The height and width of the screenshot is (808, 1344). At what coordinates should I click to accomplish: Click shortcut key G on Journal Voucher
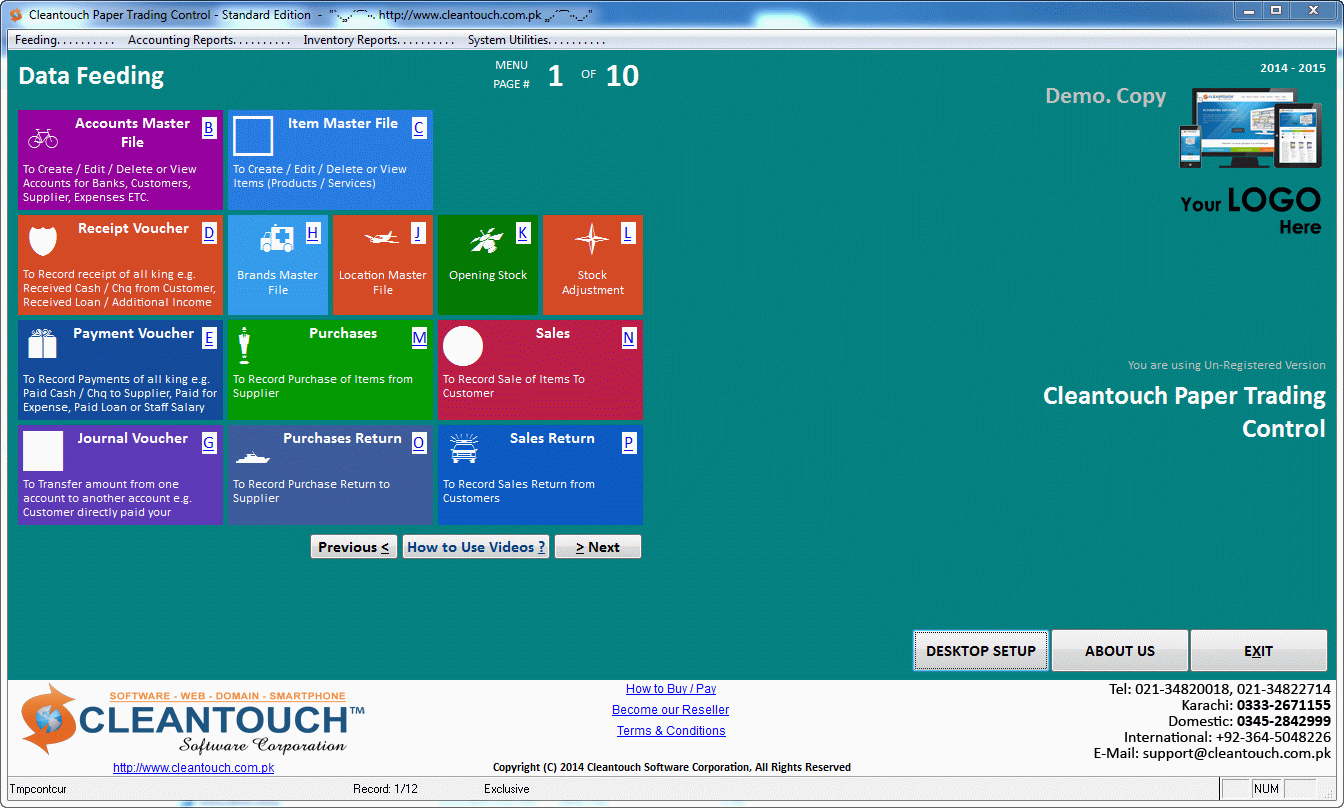point(209,443)
